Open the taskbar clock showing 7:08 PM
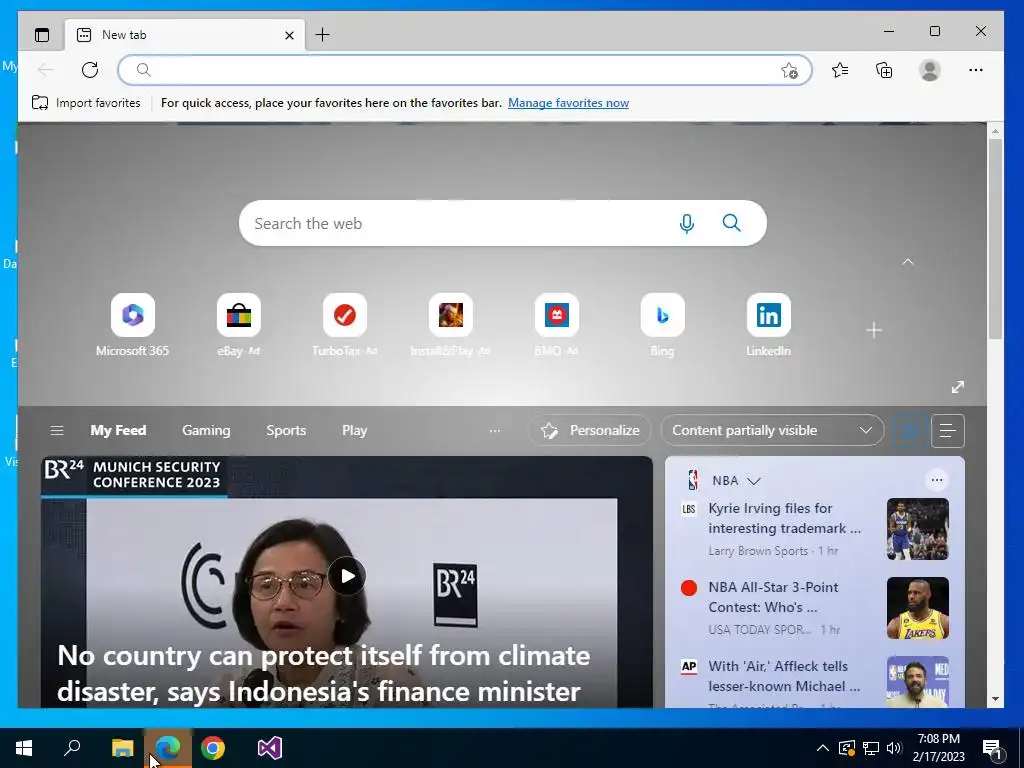This screenshot has height=768, width=1024. pyautogui.click(x=938, y=748)
